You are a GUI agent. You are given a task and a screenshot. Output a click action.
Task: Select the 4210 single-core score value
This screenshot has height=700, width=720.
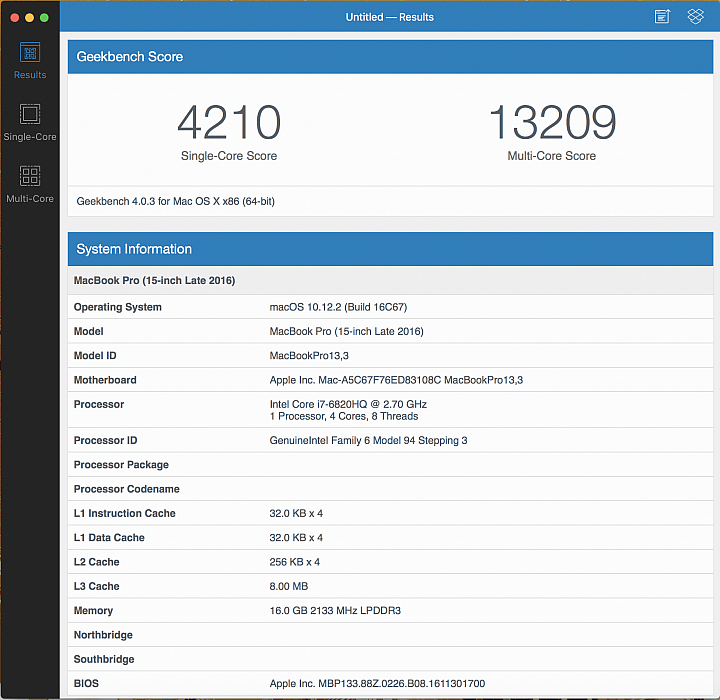point(229,122)
